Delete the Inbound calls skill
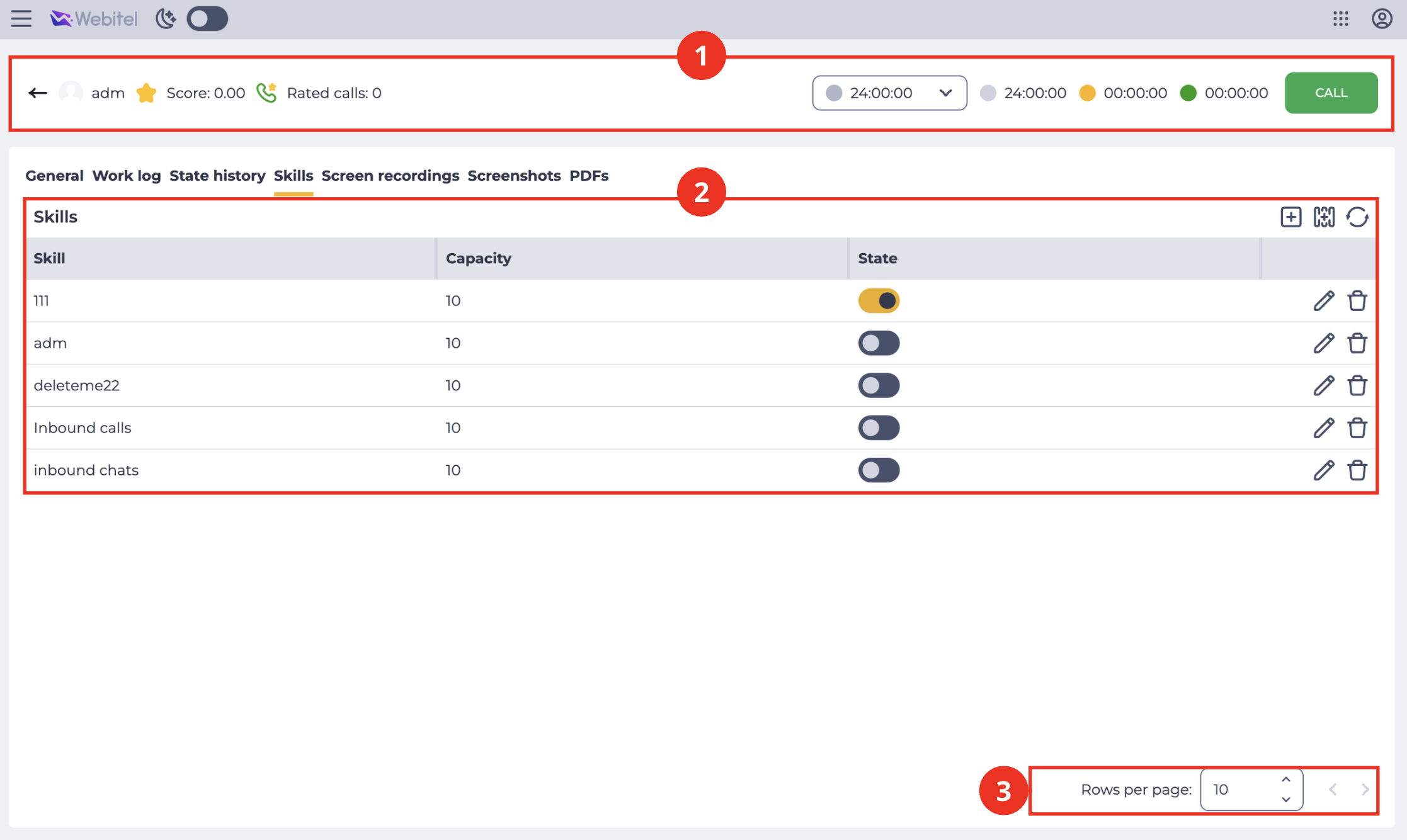 (1357, 428)
